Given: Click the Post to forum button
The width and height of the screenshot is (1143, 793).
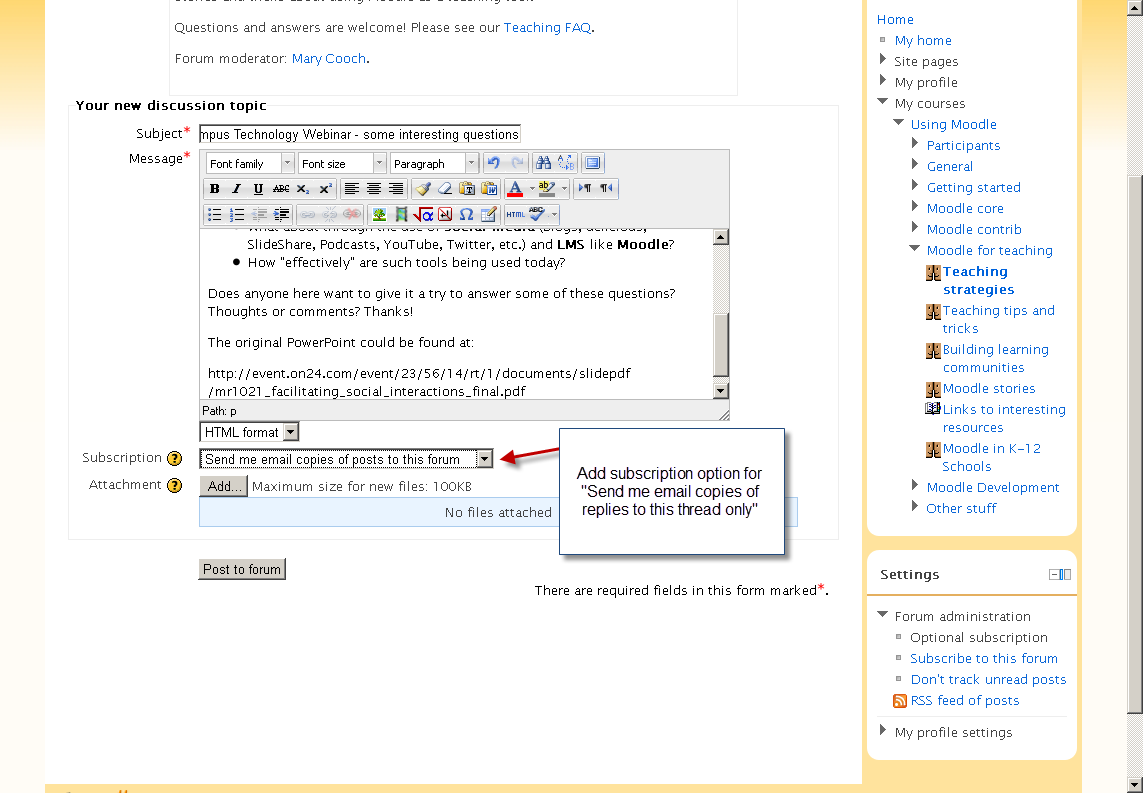Looking at the screenshot, I should point(242,569).
